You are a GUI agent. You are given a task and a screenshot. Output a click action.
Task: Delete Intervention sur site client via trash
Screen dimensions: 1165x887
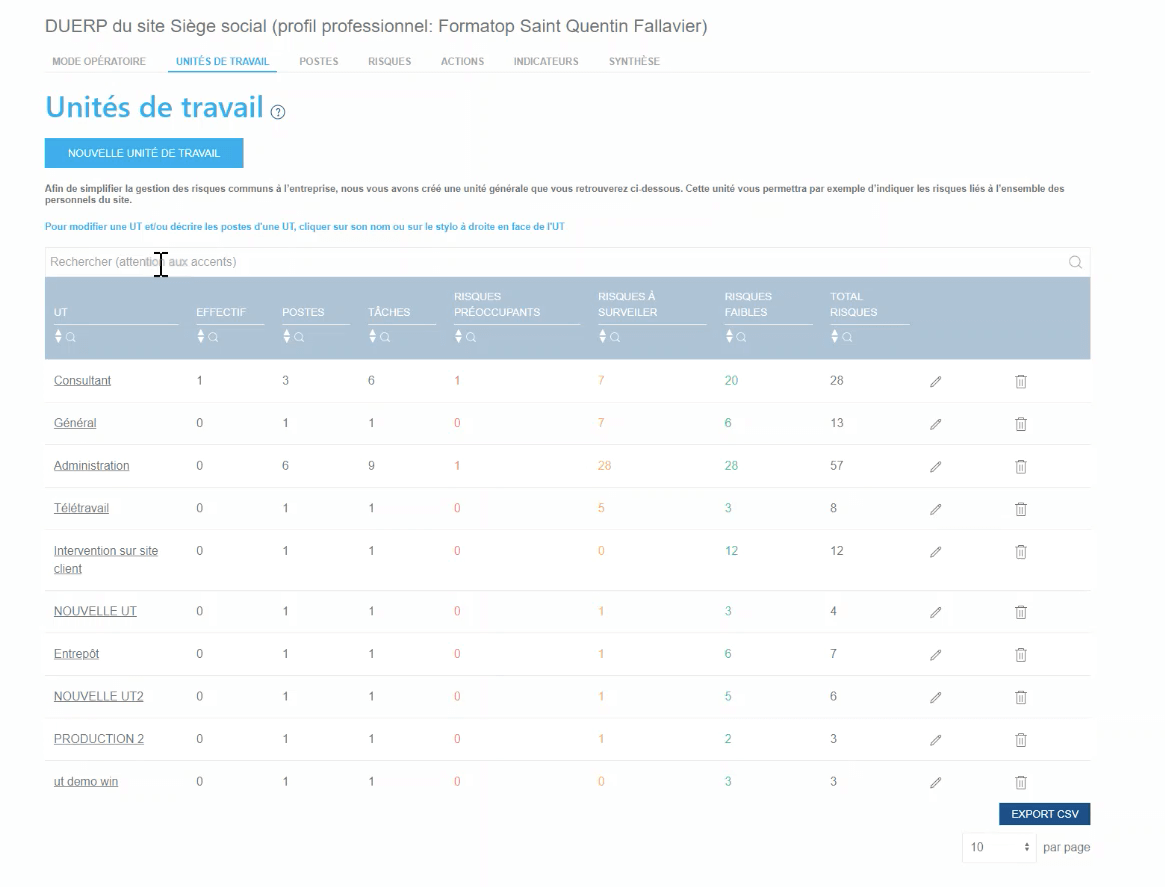coord(1021,552)
